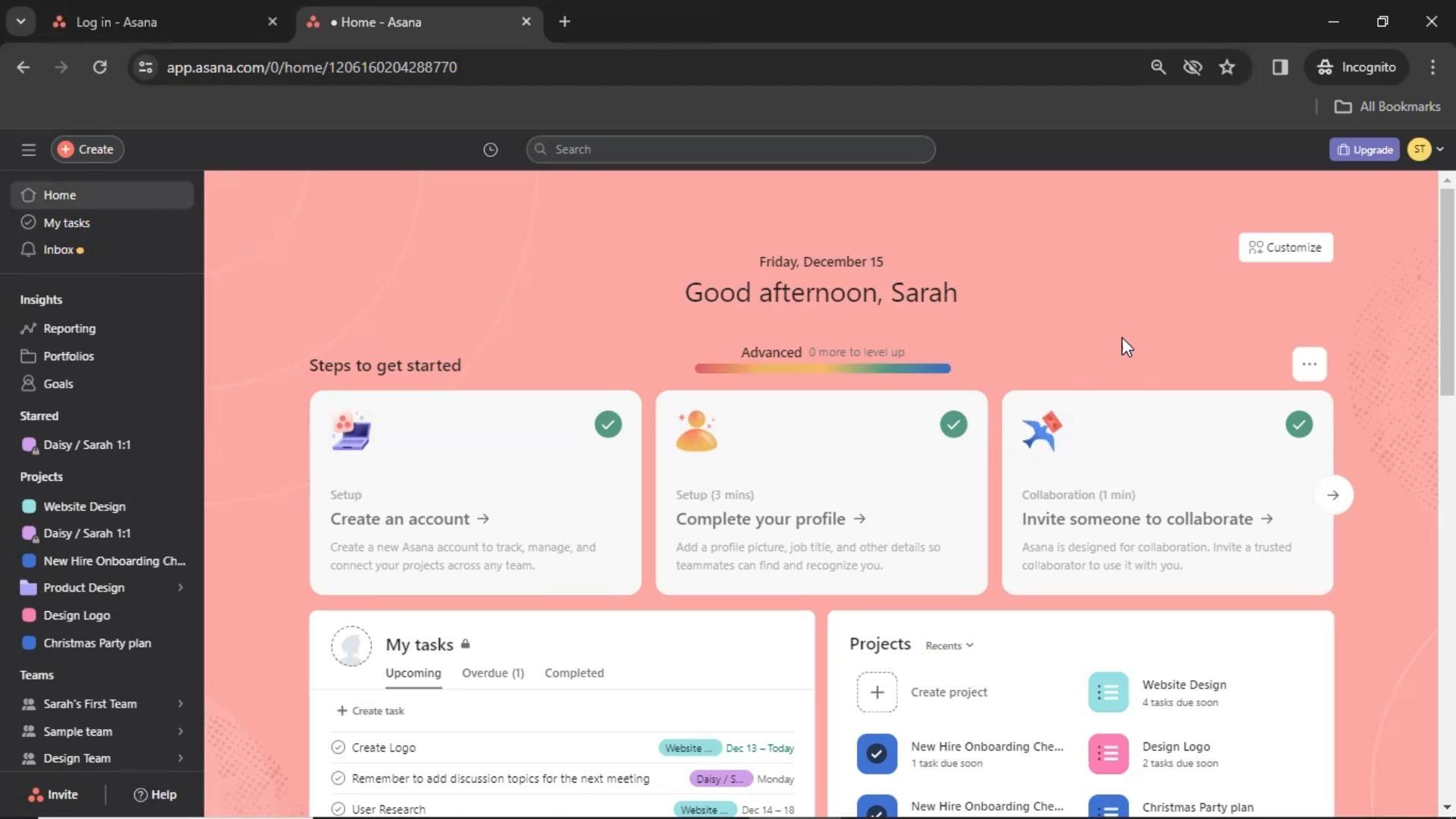This screenshot has height=819, width=1456.
Task: Open the Recents dropdown in the Projects widget
Action: 949,645
